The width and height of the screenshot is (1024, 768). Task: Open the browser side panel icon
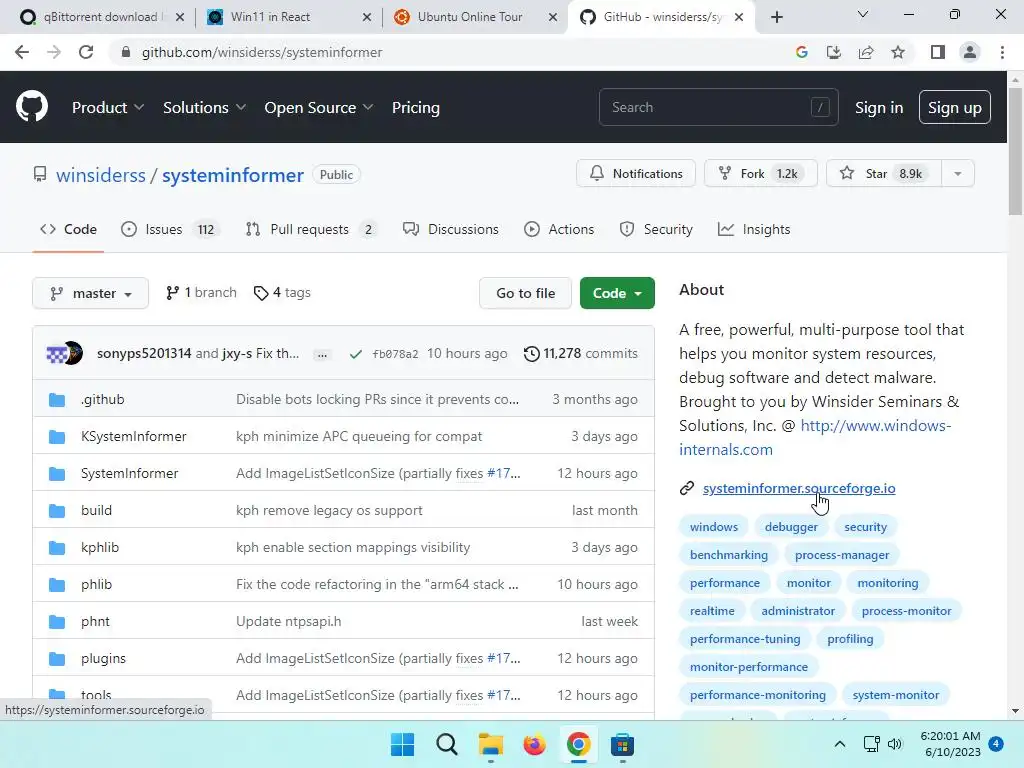tap(938, 52)
